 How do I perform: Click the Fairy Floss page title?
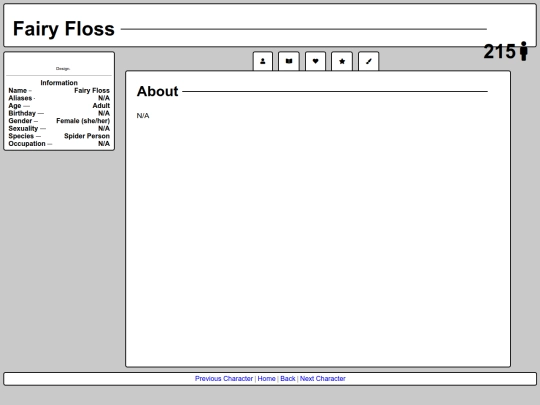pyautogui.click(x=64, y=29)
